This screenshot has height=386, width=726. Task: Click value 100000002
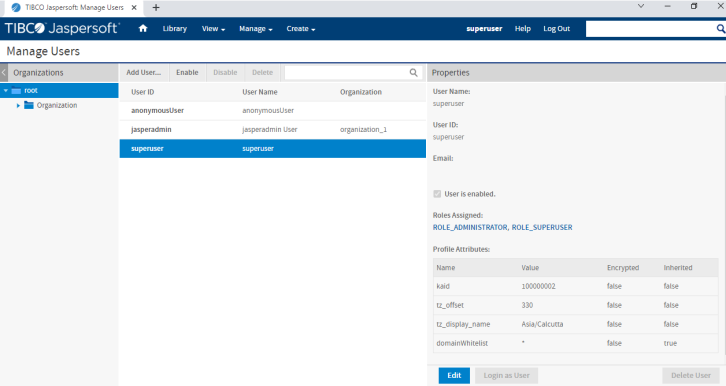point(538,286)
